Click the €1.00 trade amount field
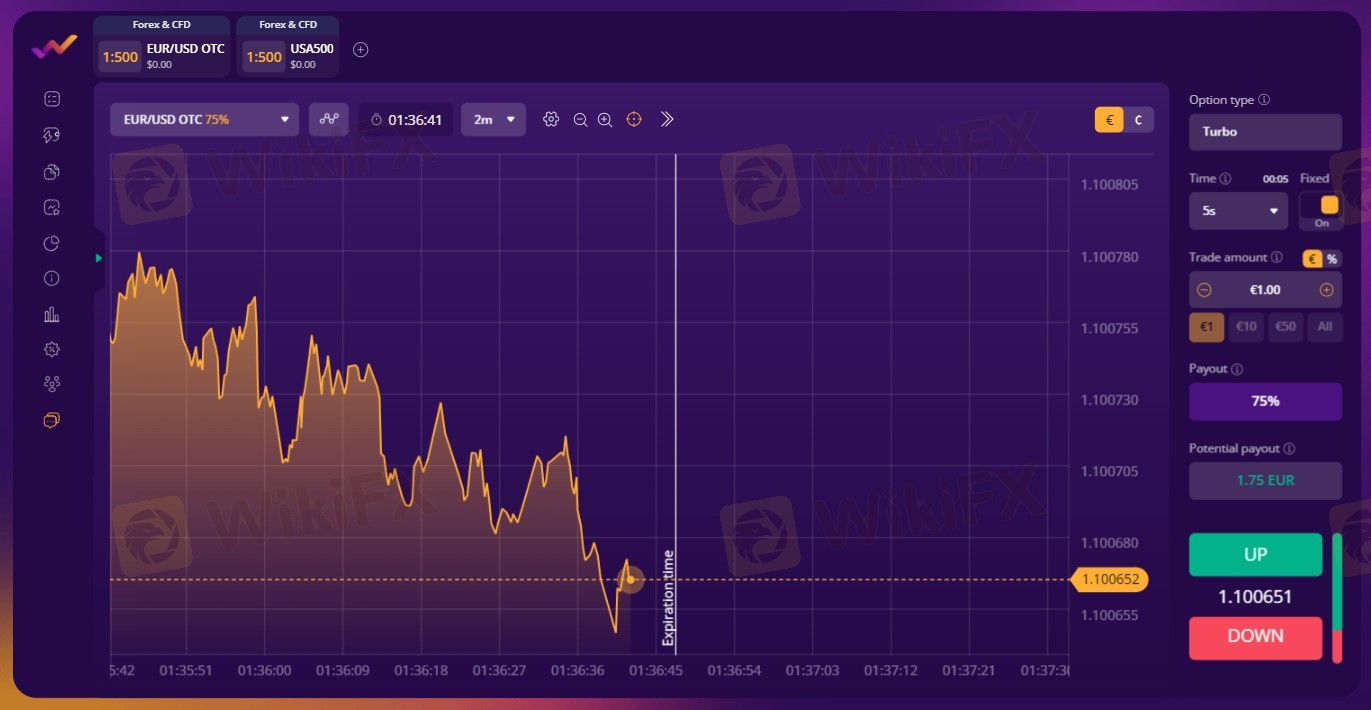The width and height of the screenshot is (1371, 710). pyautogui.click(x=1265, y=290)
